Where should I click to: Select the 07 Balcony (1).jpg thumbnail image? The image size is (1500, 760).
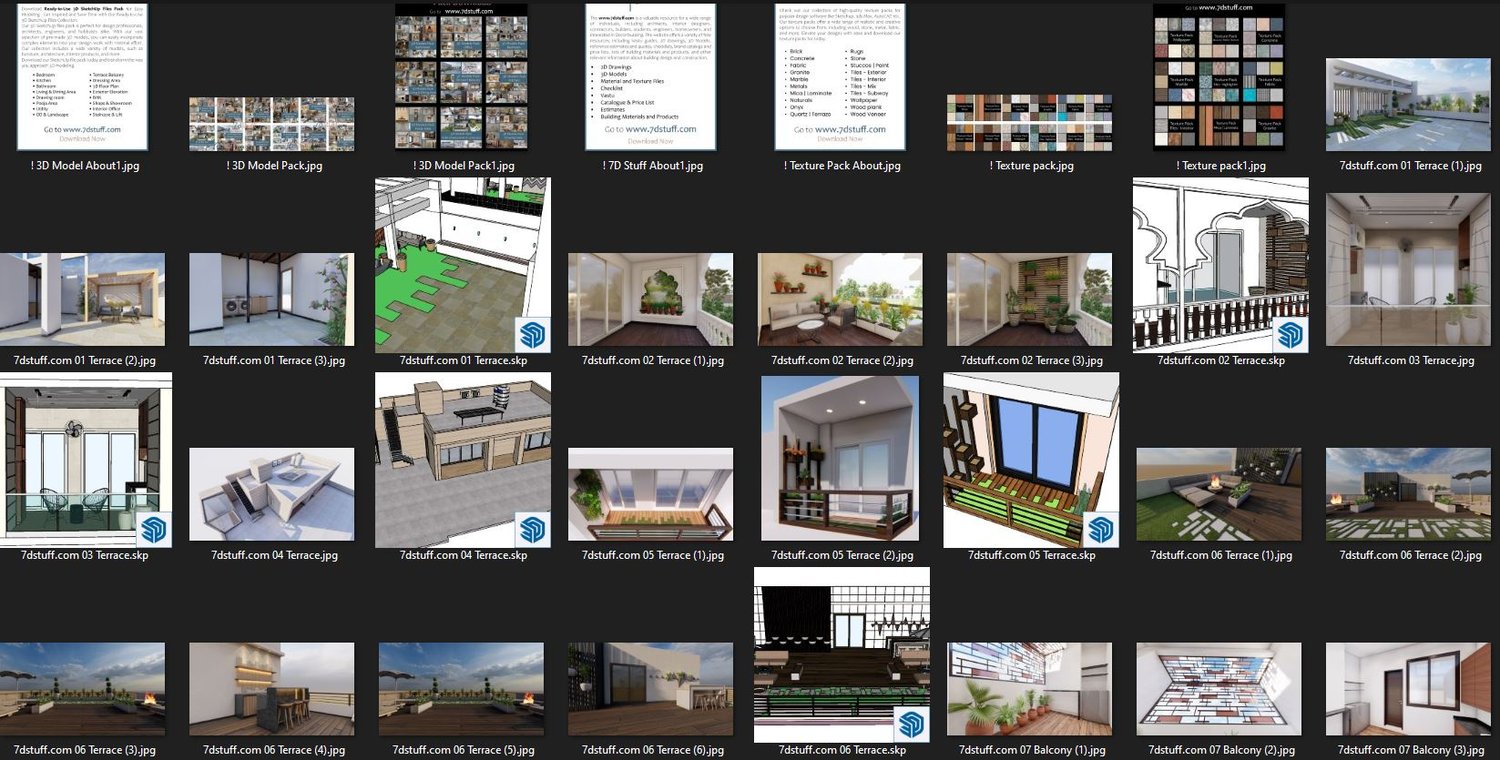tap(1030, 690)
